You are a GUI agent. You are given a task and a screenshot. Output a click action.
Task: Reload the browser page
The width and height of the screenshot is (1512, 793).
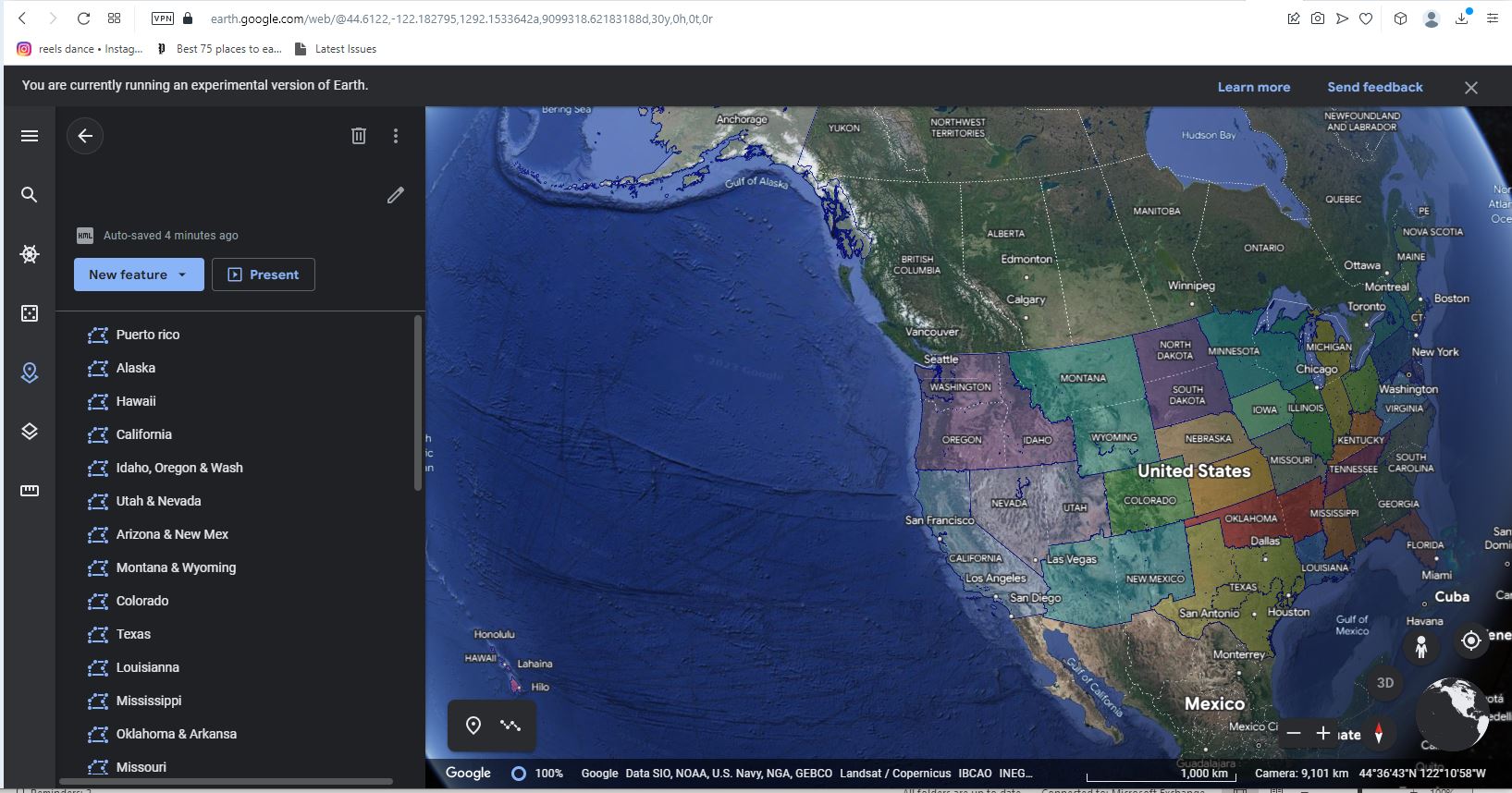point(83,18)
